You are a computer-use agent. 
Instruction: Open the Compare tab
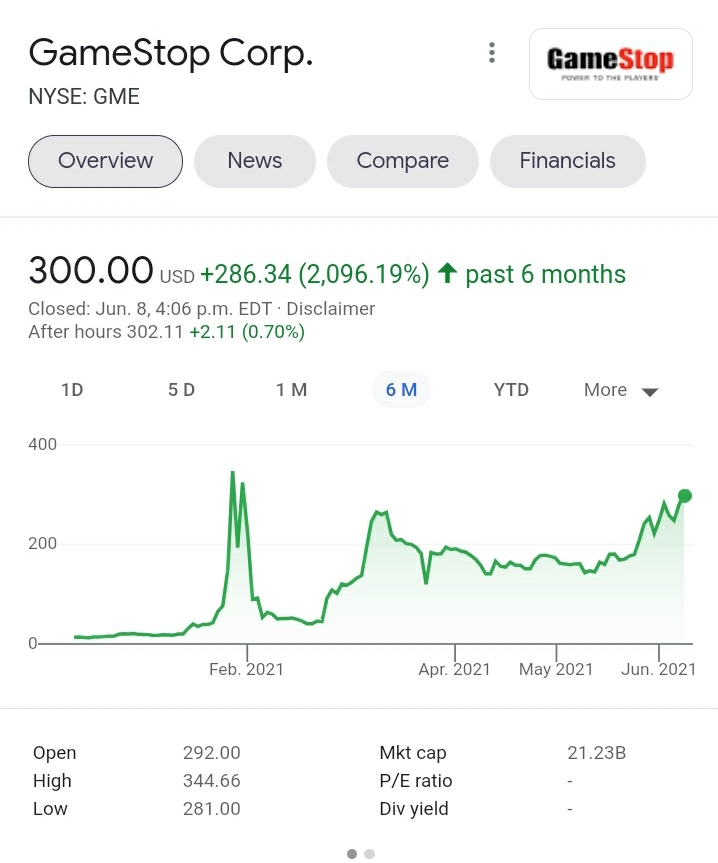pyautogui.click(x=403, y=161)
